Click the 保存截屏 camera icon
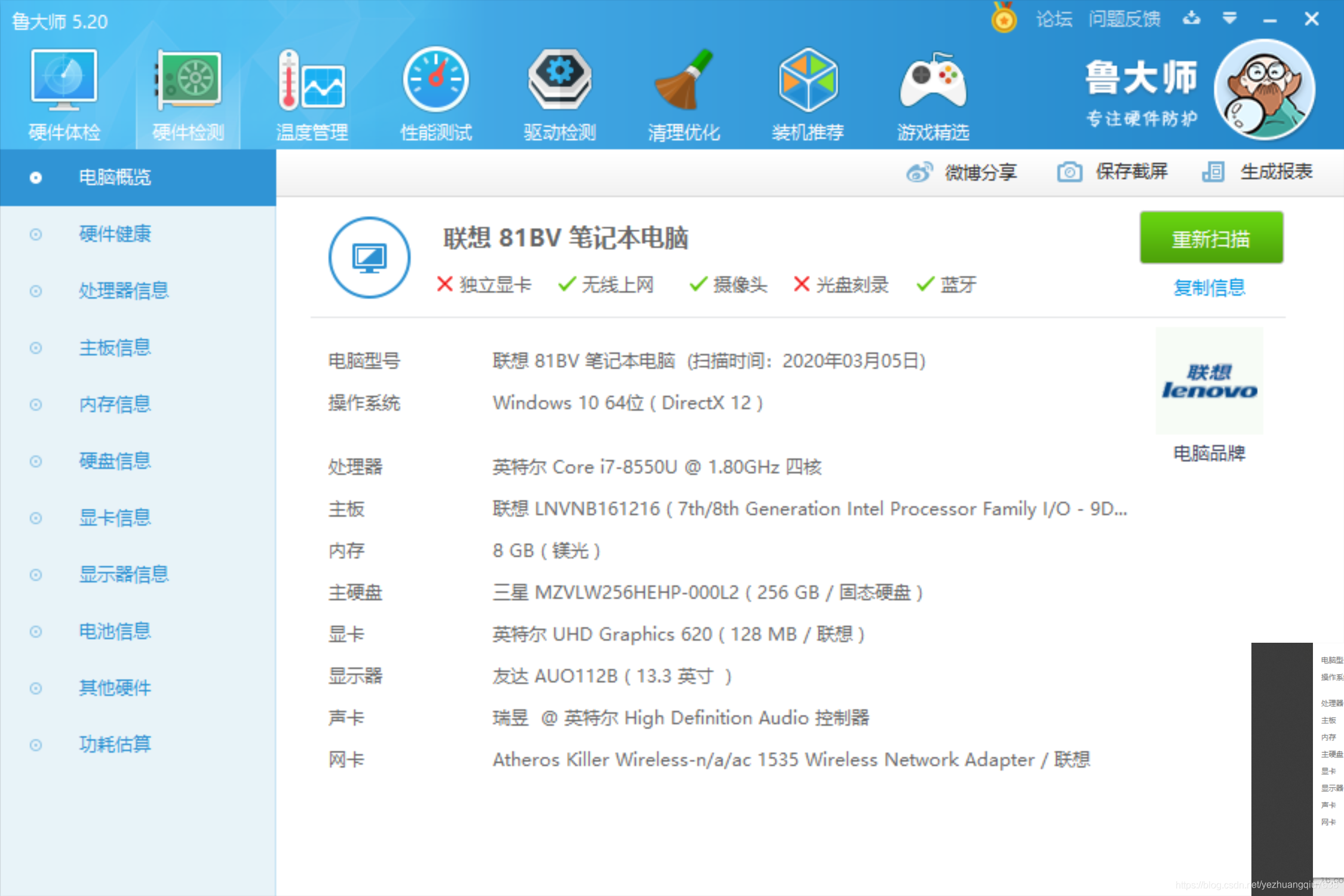Viewport: 1344px width, 896px height. point(1069,172)
